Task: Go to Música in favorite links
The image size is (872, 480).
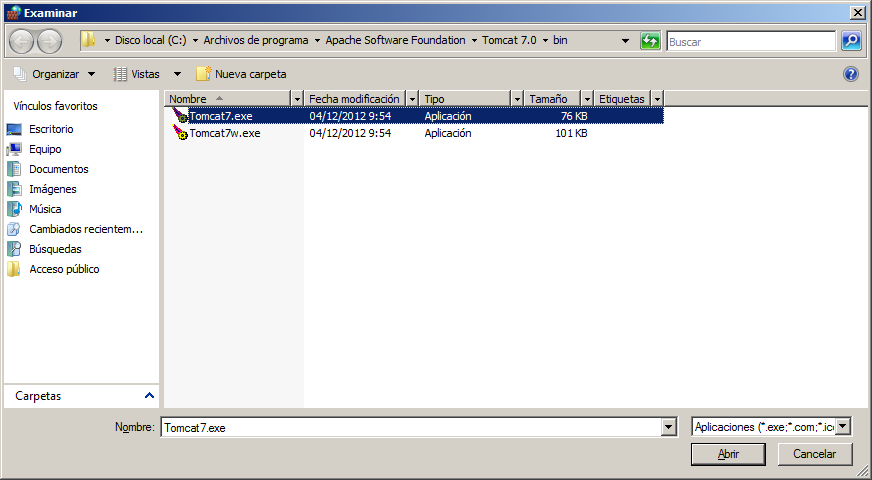Action: (x=45, y=209)
